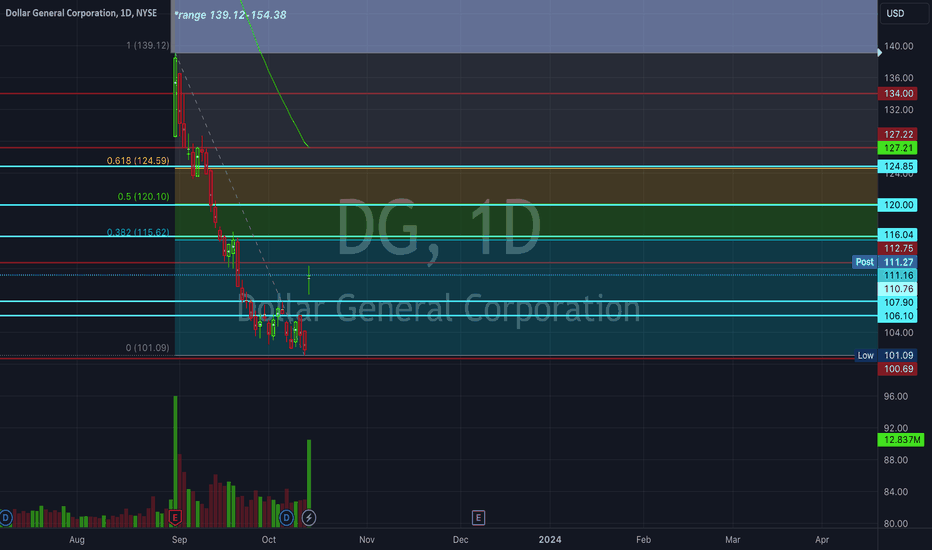Click the cyan 107.90 price level label
The width and height of the screenshot is (932, 550).
pyautogui.click(x=898, y=303)
